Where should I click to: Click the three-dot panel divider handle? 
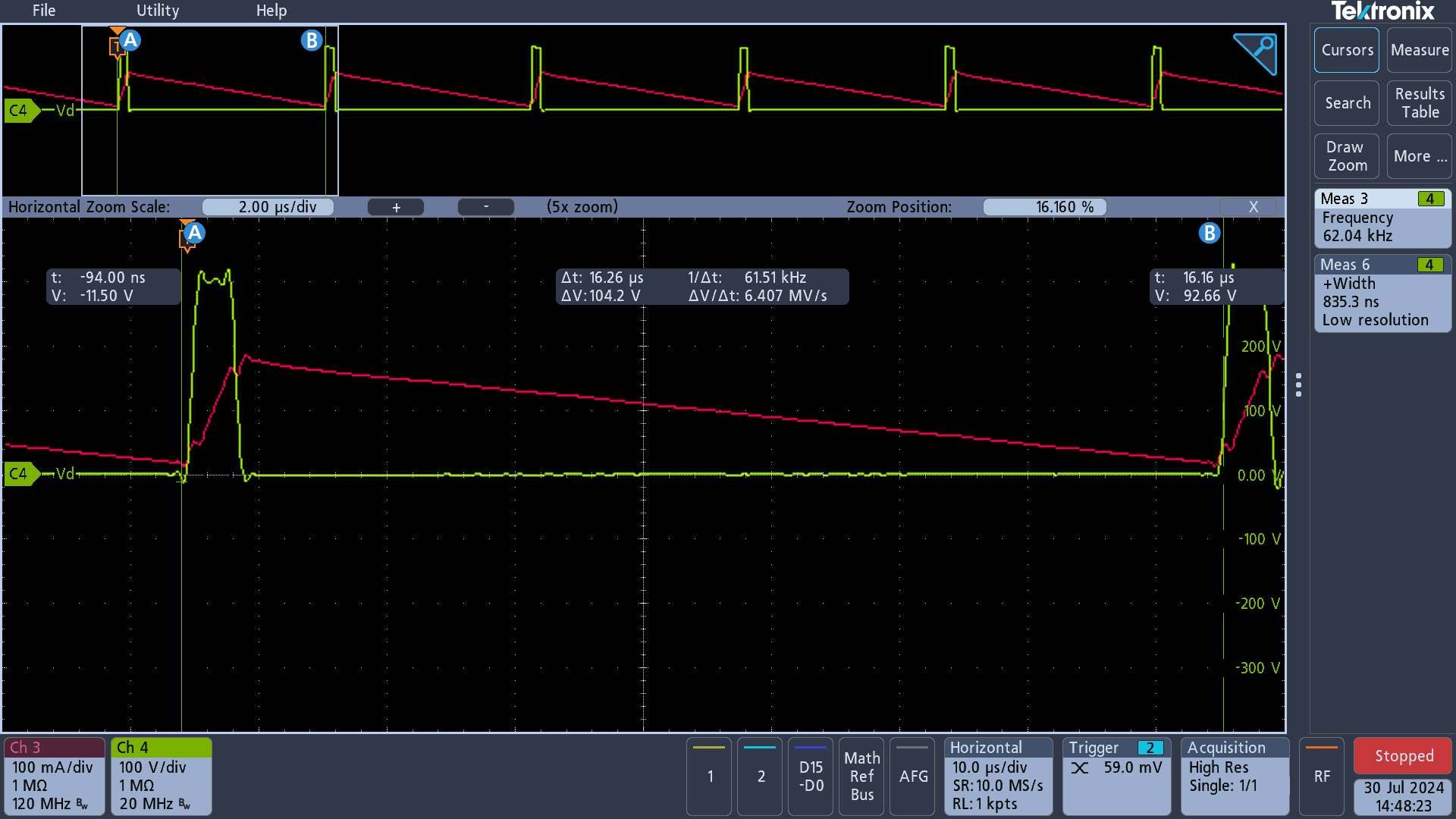(1299, 384)
